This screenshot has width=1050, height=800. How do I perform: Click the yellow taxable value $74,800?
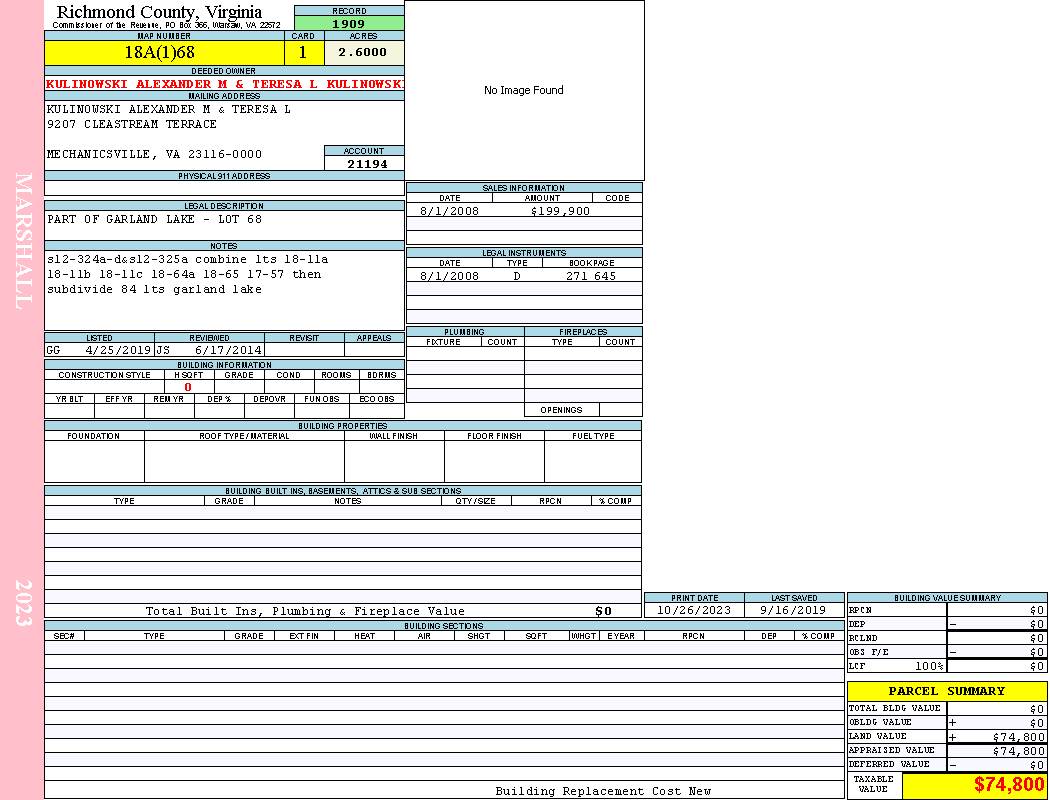1008,785
